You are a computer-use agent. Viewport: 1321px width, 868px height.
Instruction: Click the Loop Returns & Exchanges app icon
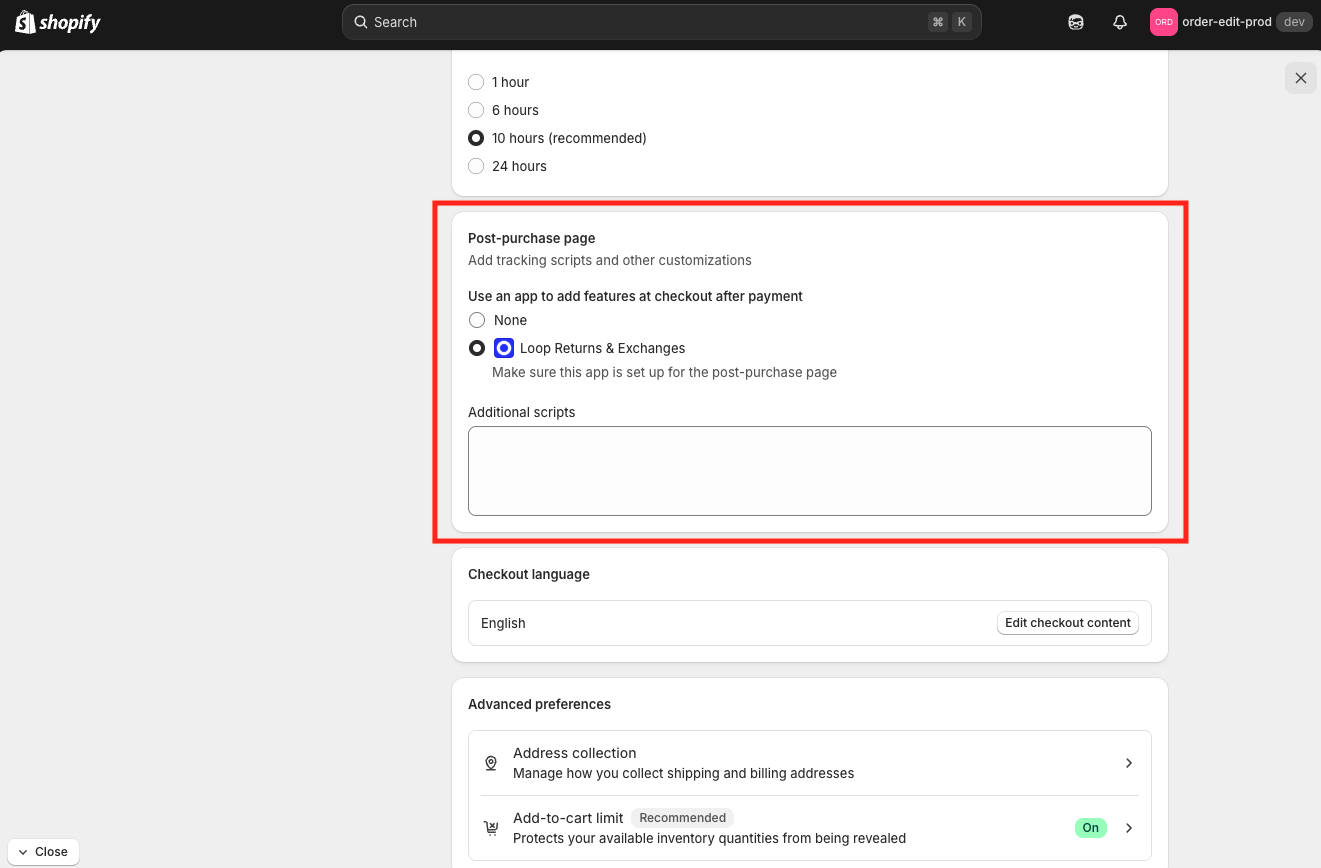click(504, 348)
